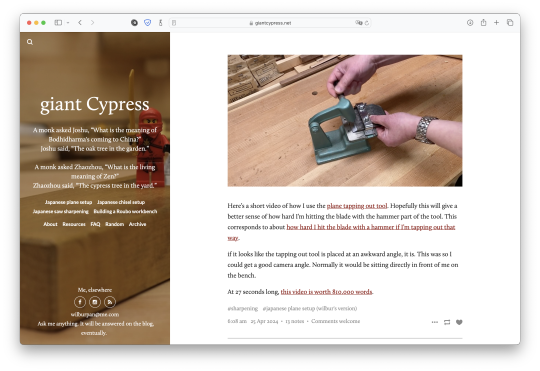Click the blue shield extension icon
Image resolution: width=540 pixels, height=371 pixels.
[x=147, y=23]
